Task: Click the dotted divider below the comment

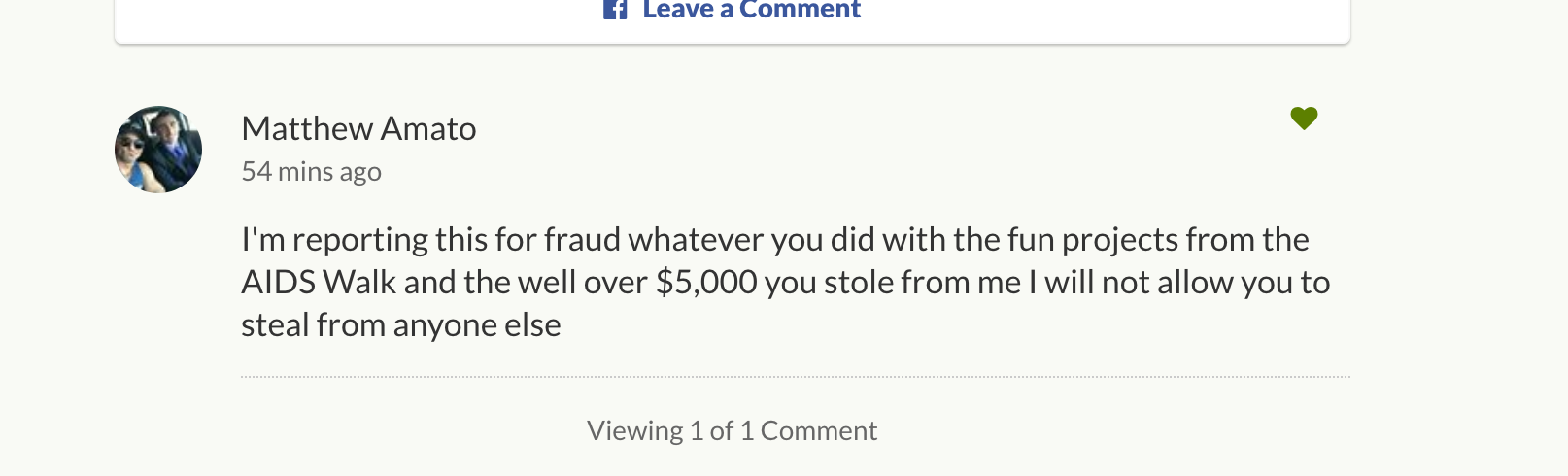Action: (795, 376)
